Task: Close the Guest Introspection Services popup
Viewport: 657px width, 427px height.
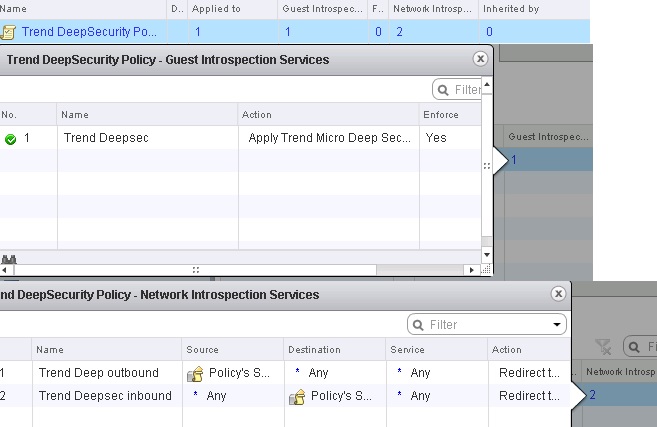Action: click(480, 59)
